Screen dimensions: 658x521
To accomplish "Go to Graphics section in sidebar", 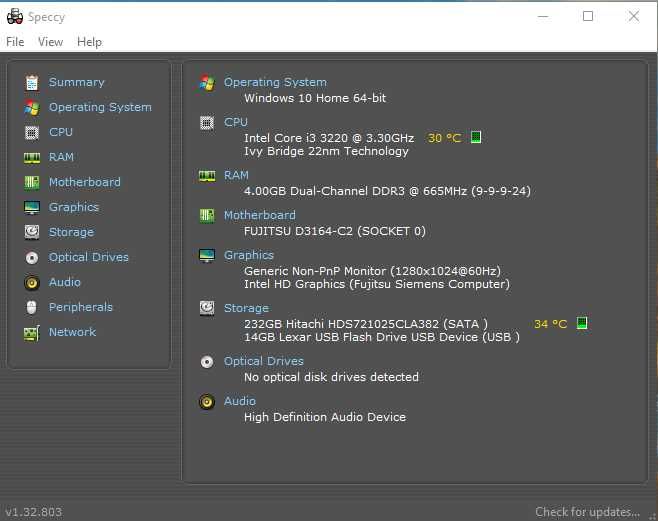I will click(74, 207).
